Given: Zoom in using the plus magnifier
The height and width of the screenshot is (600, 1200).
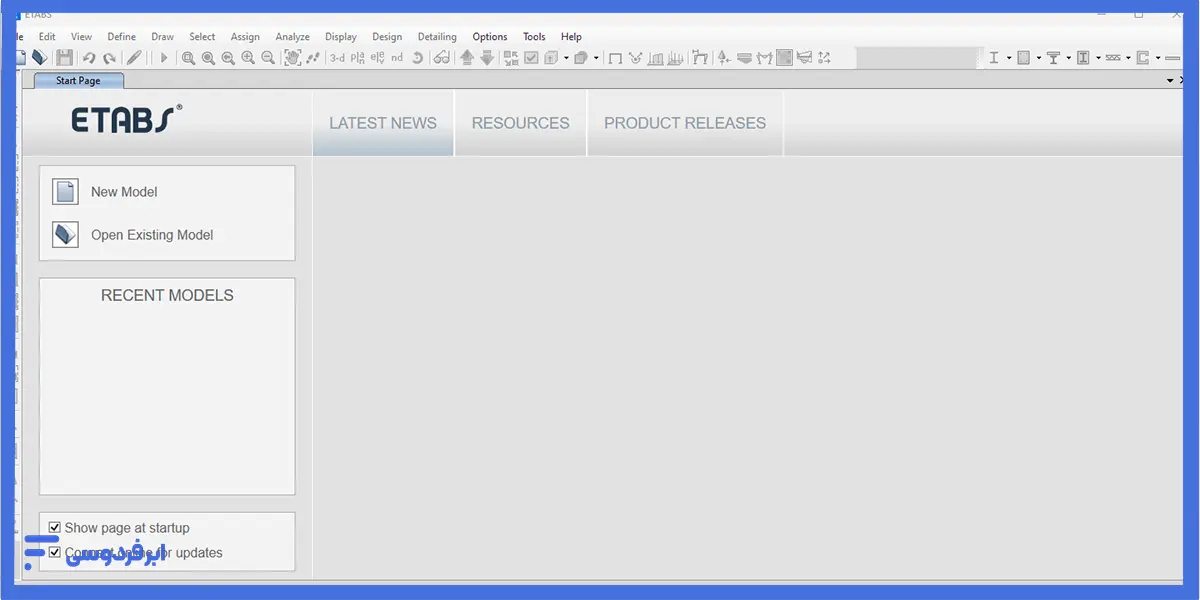Looking at the screenshot, I should [248, 58].
